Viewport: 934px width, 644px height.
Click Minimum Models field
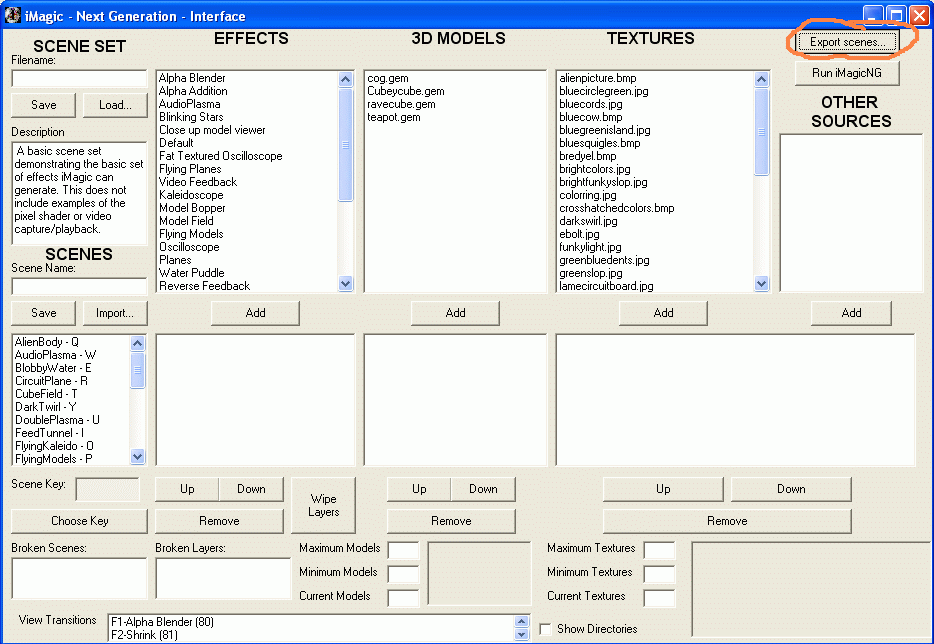(x=403, y=574)
